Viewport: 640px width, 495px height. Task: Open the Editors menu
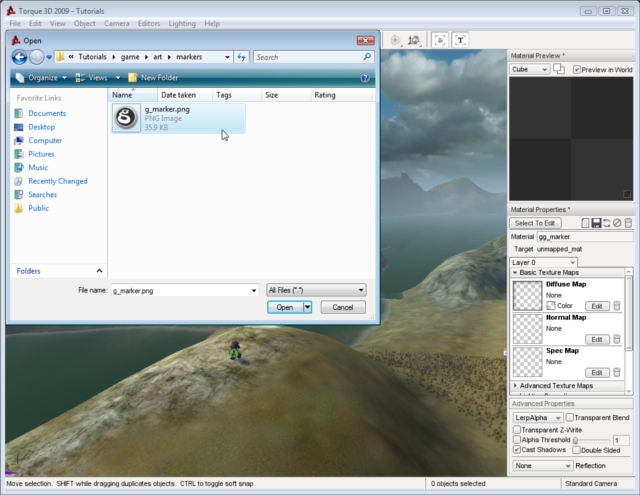pos(149,23)
